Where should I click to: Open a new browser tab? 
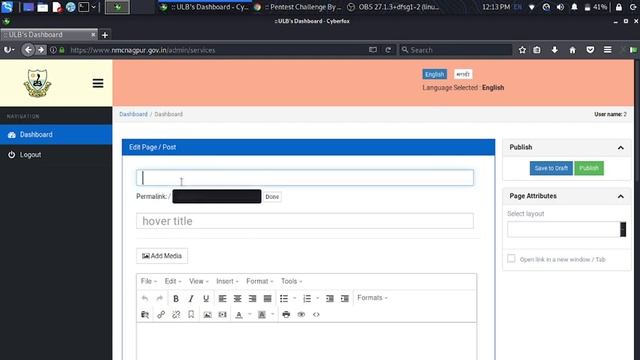point(105,35)
